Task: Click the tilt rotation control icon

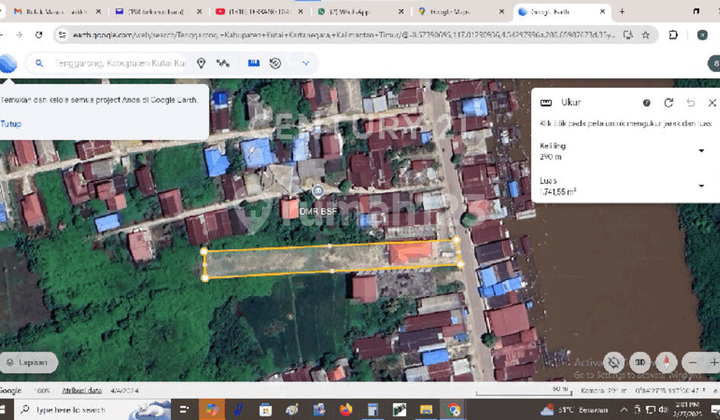Action: click(614, 362)
